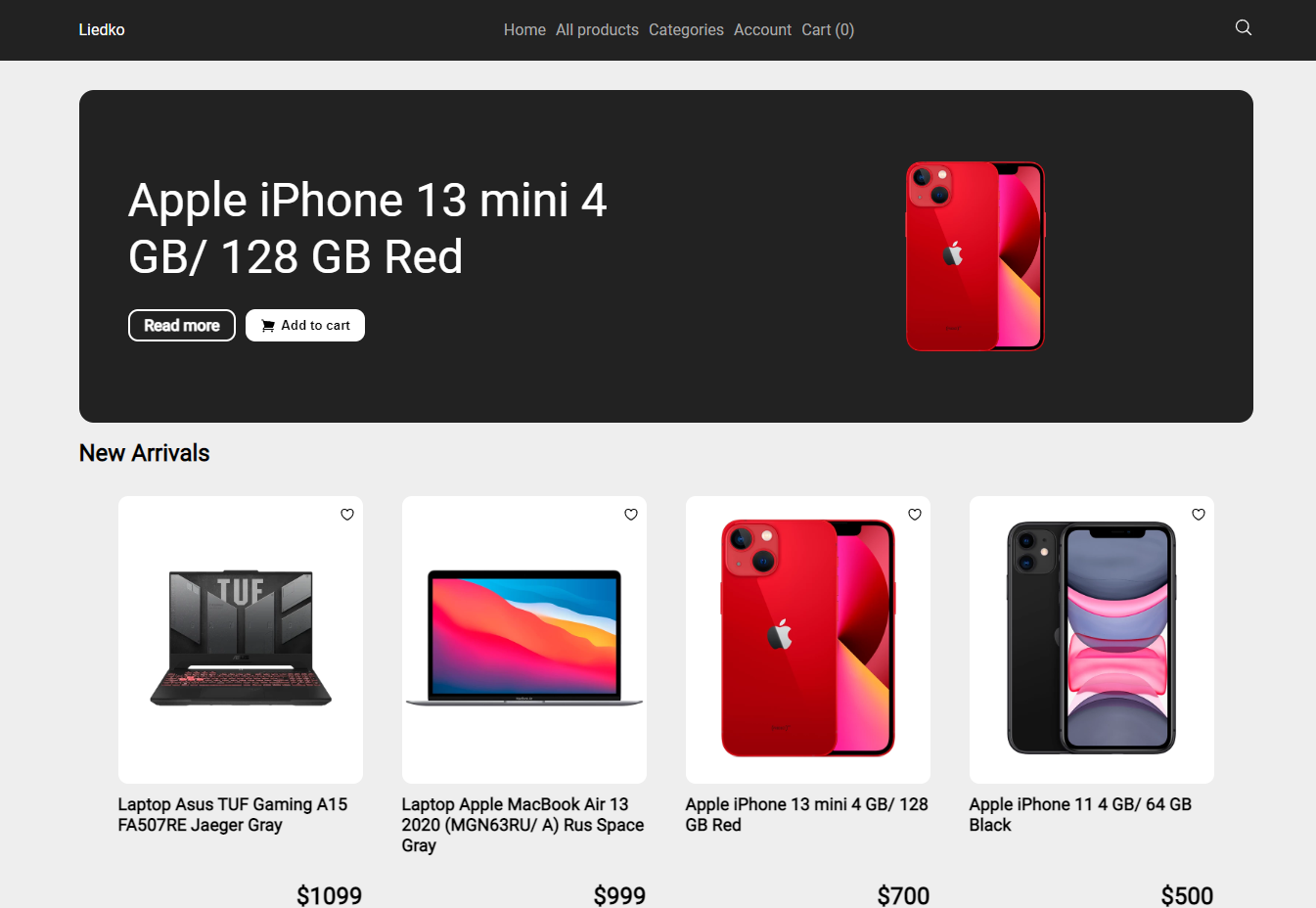
Task: Open the Asus TUF laptop product image
Action: coord(241,639)
